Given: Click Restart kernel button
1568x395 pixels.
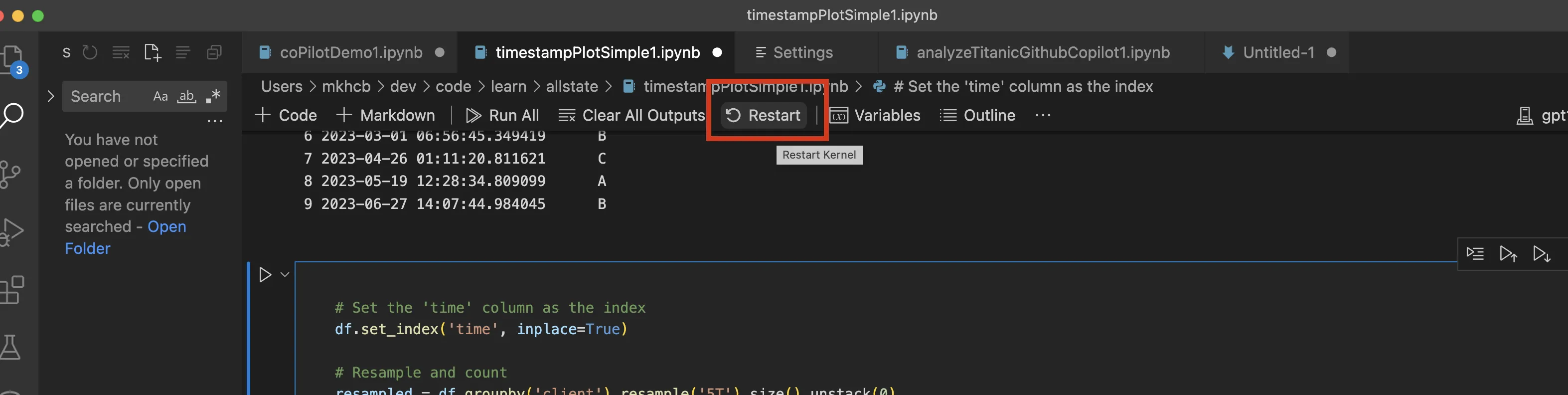Looking at the screenshot, I should pyautogui.click(x=763, y=116).
